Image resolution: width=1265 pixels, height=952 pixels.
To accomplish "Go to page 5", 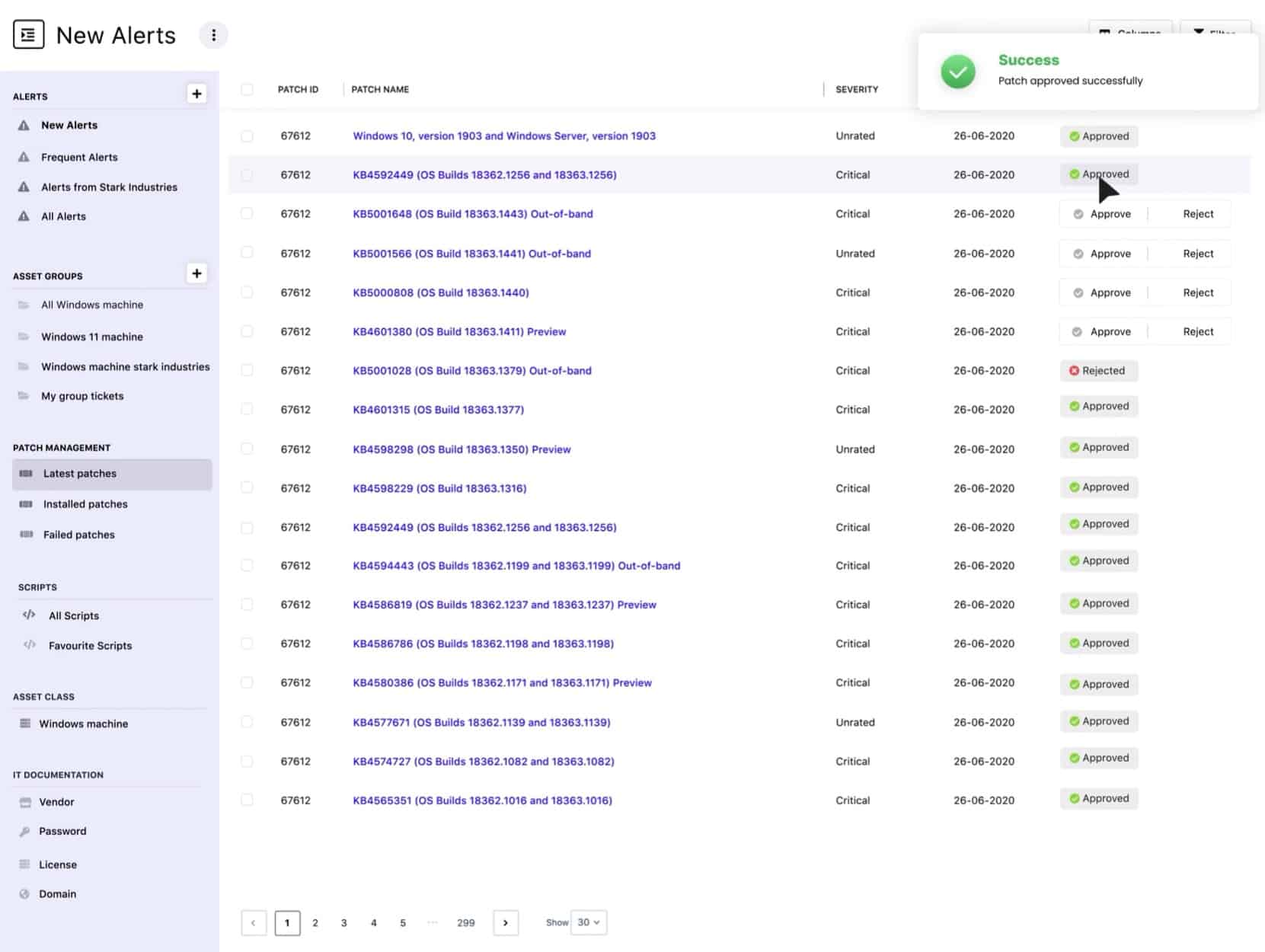I will point(403,923).
